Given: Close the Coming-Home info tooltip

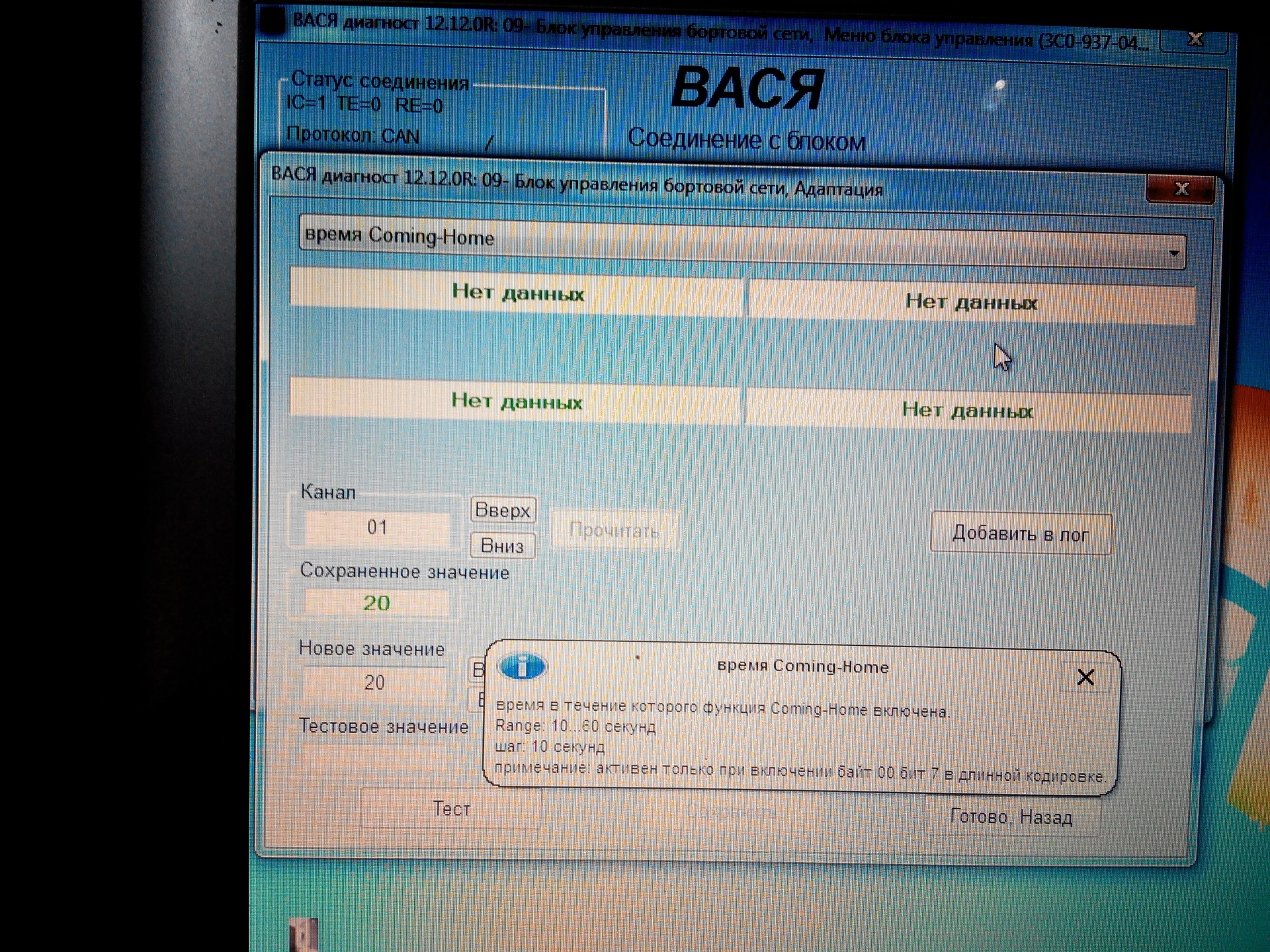Looking at the screenshot, I should pos(1085,677).
